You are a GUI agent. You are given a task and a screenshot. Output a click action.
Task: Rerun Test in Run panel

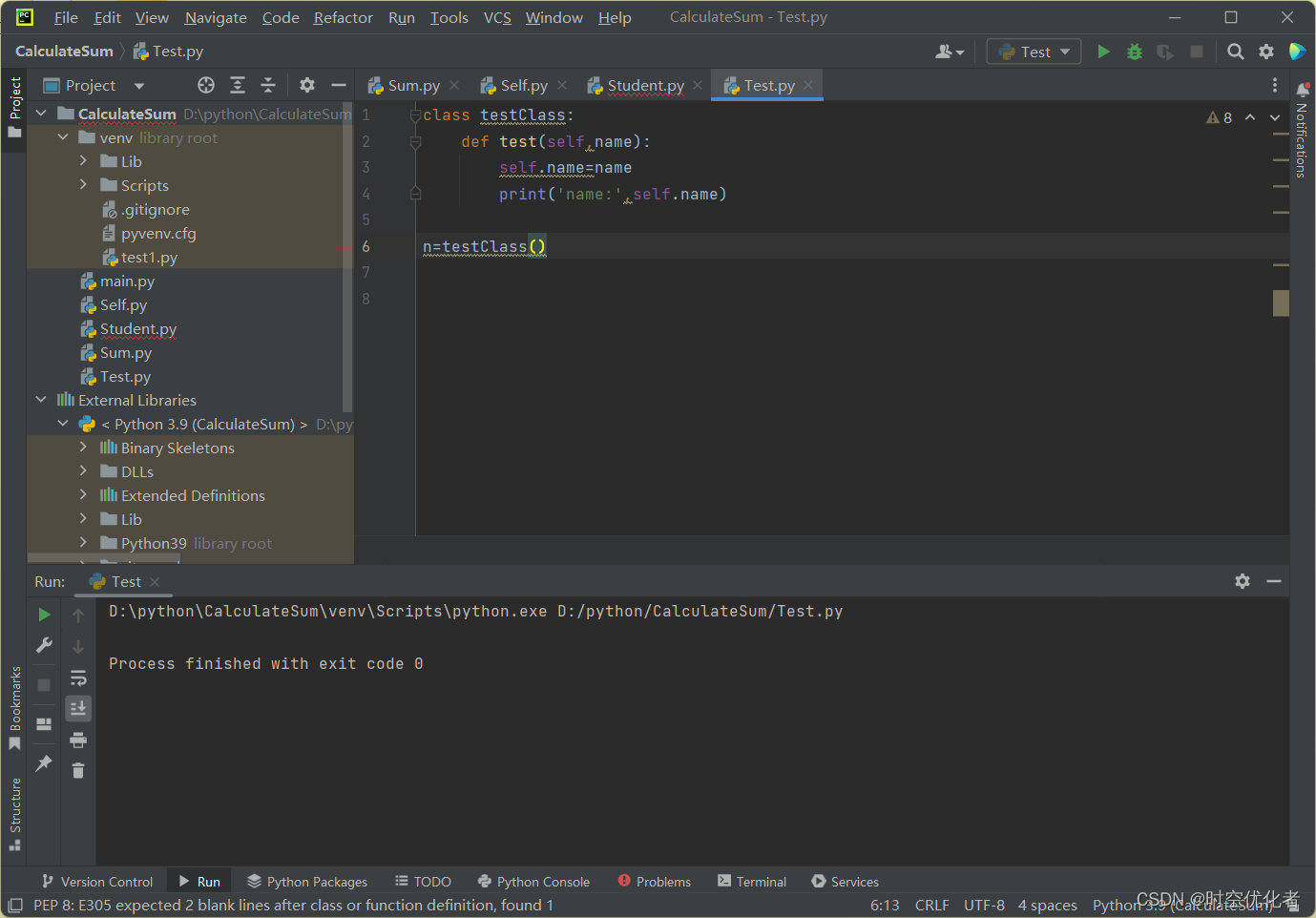(44, 615)
